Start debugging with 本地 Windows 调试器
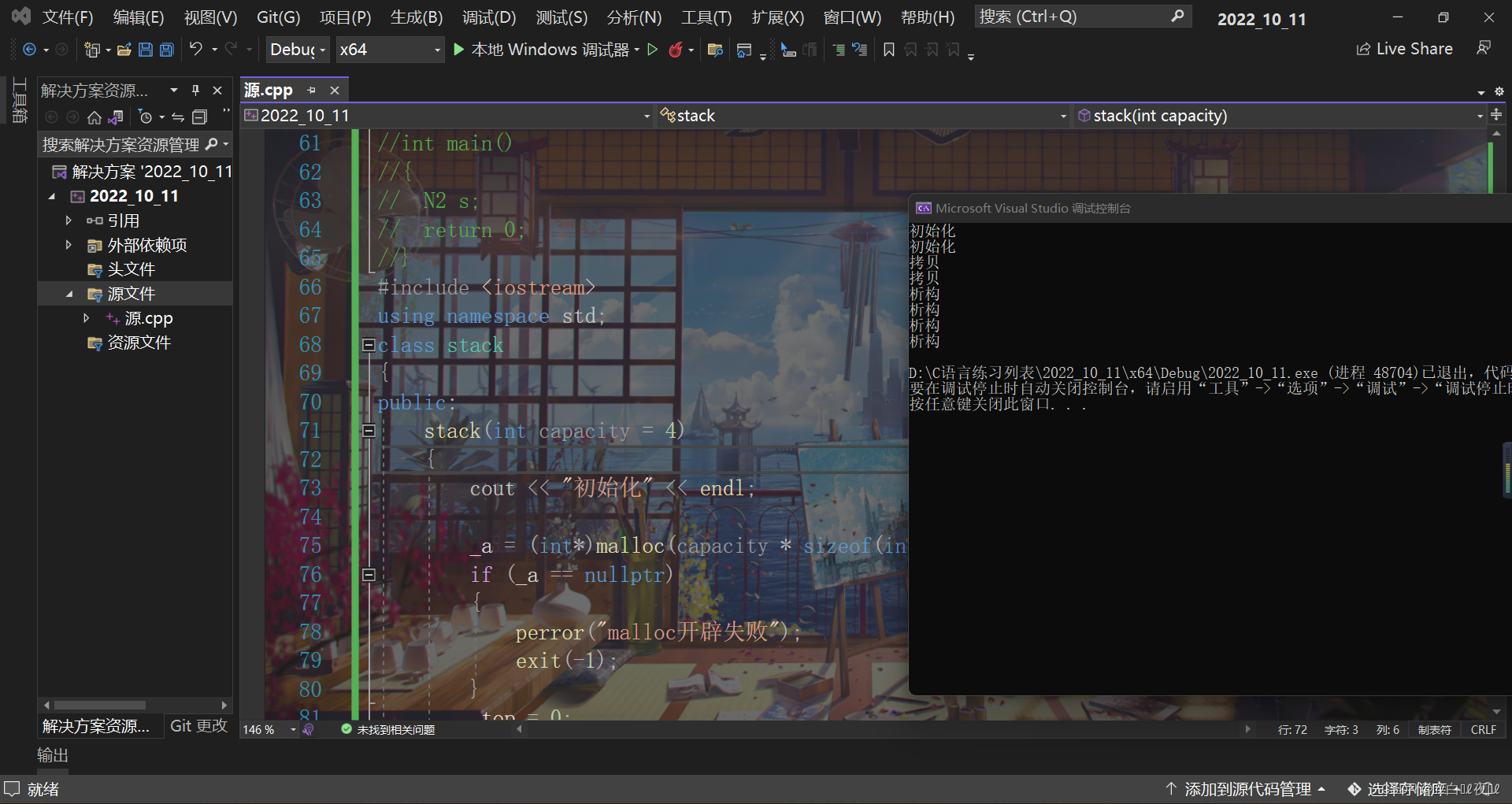This screenshot has height=804, width=1512. click(546, 50)
